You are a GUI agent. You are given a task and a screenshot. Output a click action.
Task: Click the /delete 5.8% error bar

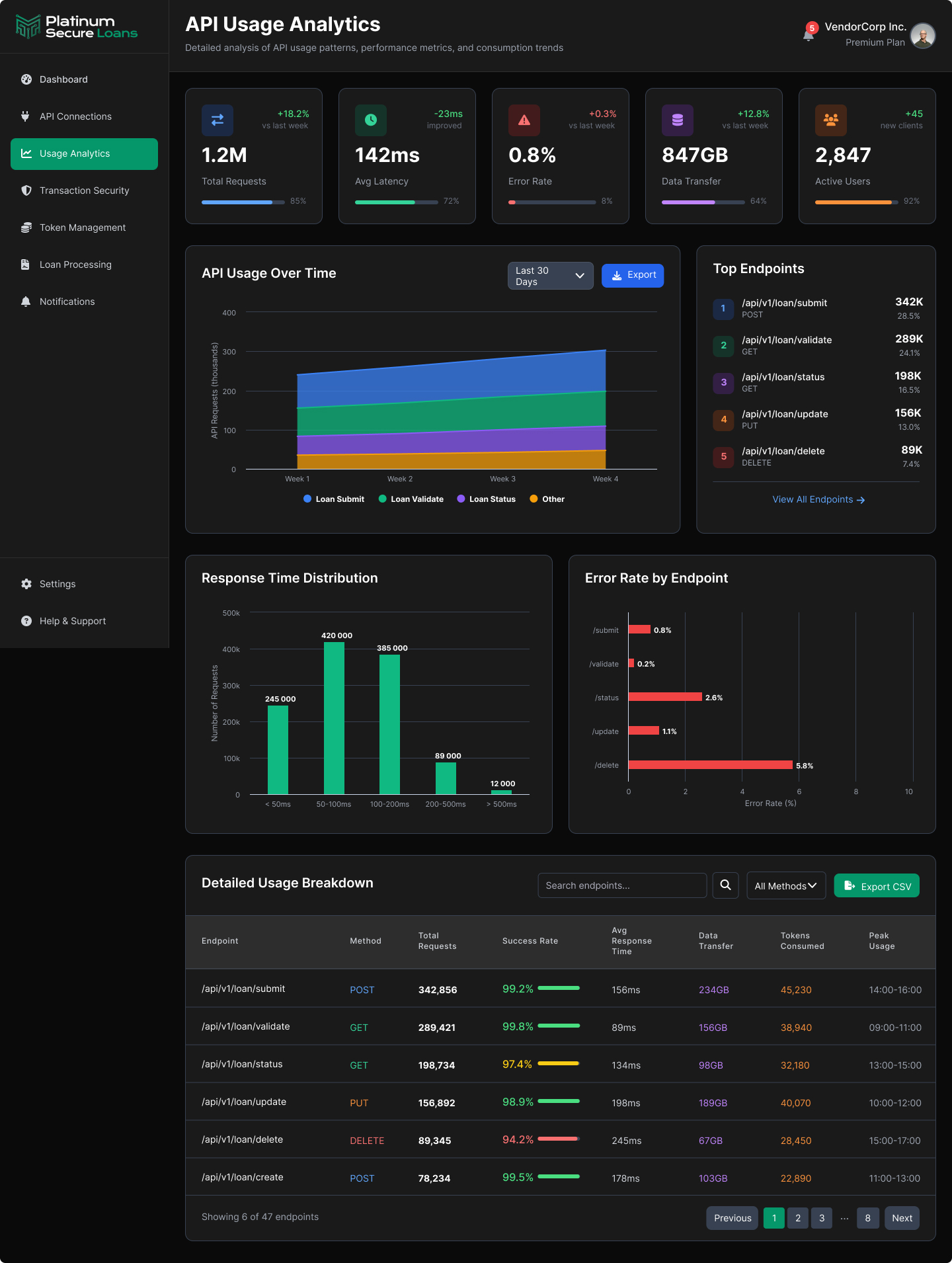[x=710, y=765]
